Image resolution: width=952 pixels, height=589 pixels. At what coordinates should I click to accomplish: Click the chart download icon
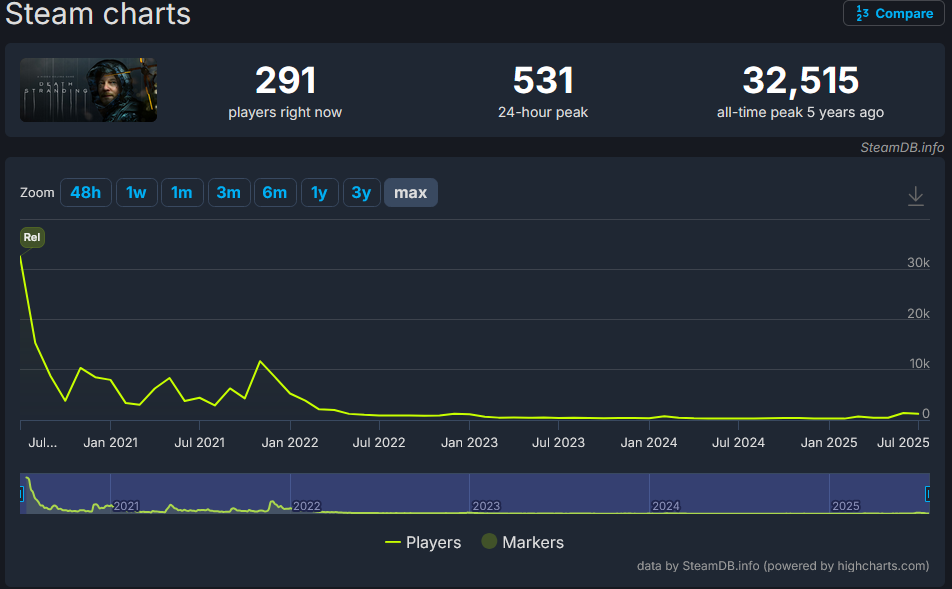(916, 196)
